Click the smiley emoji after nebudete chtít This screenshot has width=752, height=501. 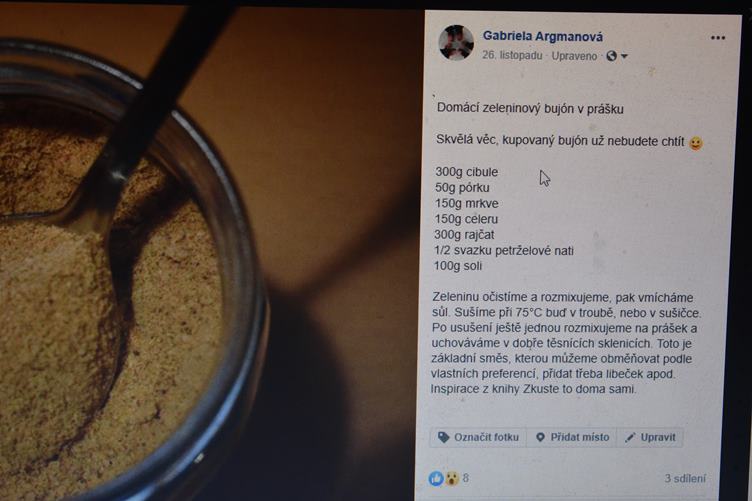click(696, 143)
